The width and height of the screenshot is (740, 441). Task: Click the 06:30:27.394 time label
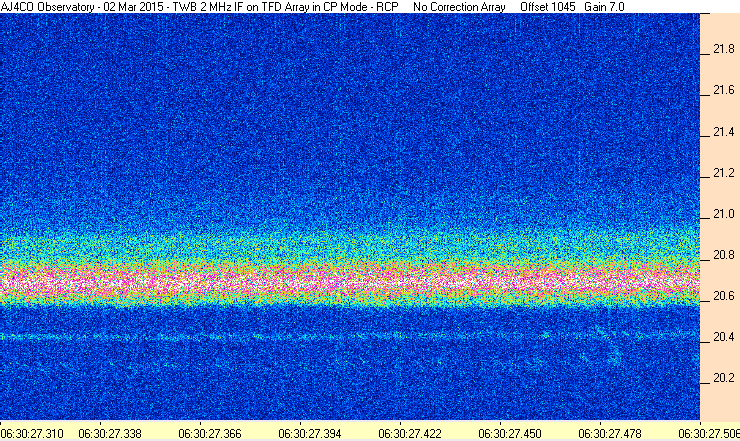coord(310,433)
